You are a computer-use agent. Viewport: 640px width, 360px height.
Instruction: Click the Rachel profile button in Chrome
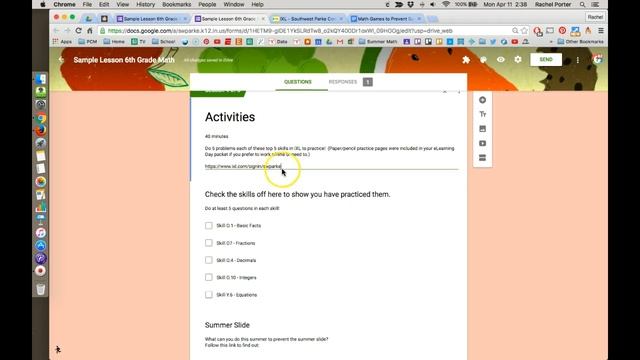(595, 17)
